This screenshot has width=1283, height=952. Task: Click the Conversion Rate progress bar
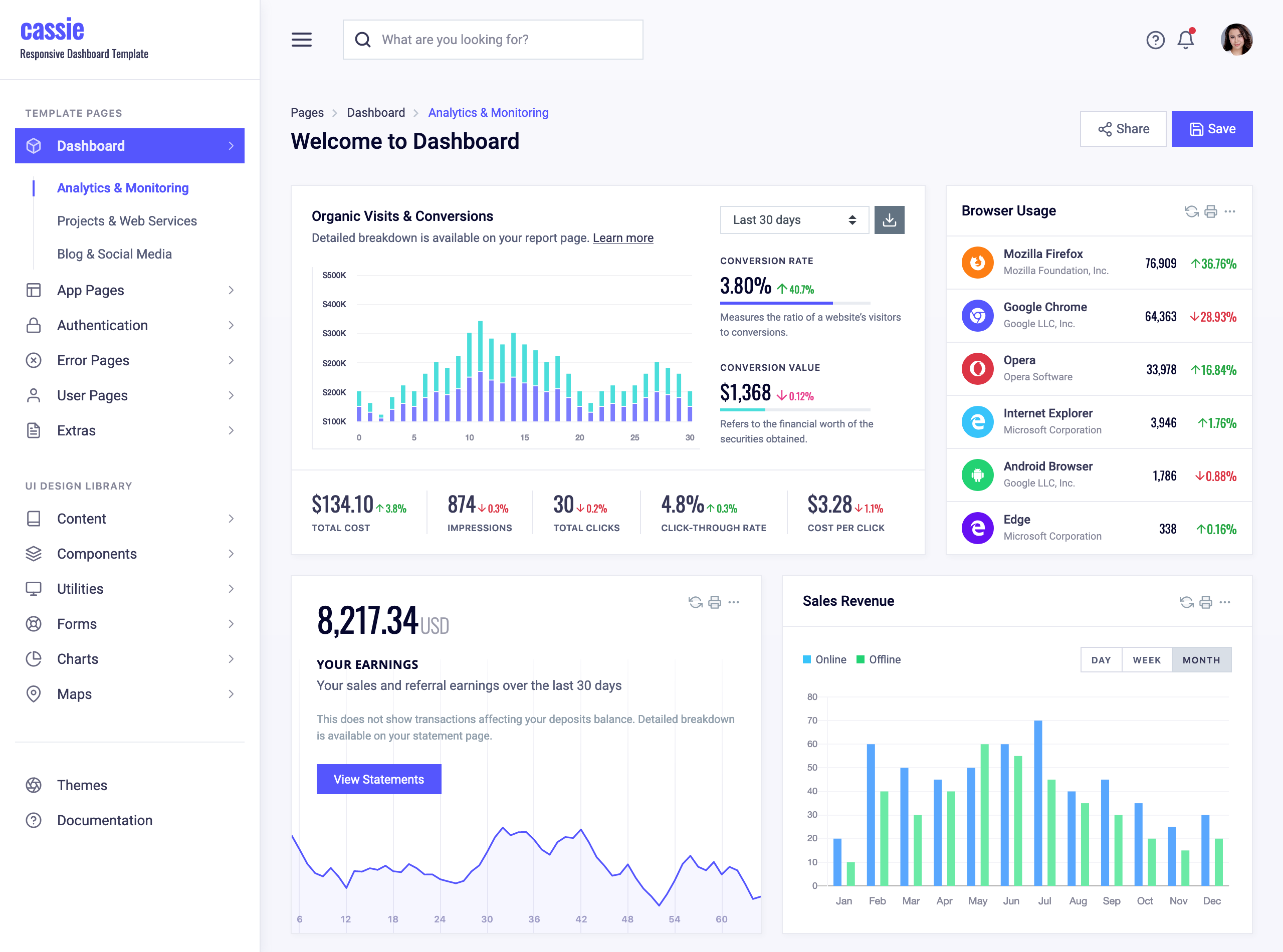pos(794,303)
